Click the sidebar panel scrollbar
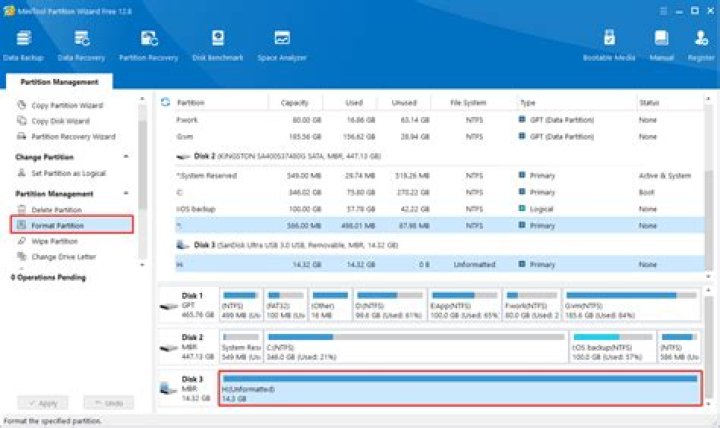720x428 pixels. pos(142,163)
